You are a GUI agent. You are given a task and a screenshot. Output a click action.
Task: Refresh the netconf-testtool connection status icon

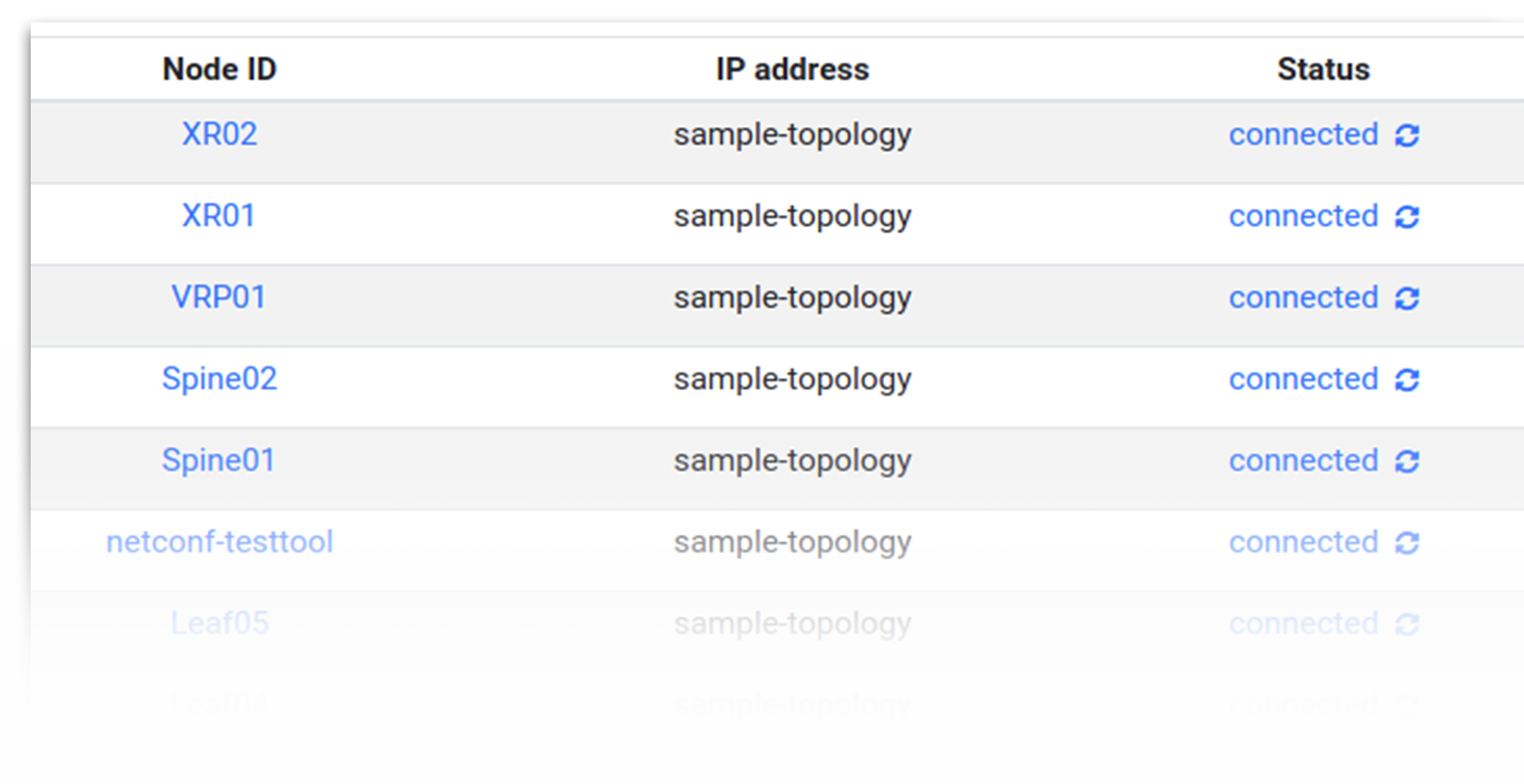click(x=1407, y=543)
